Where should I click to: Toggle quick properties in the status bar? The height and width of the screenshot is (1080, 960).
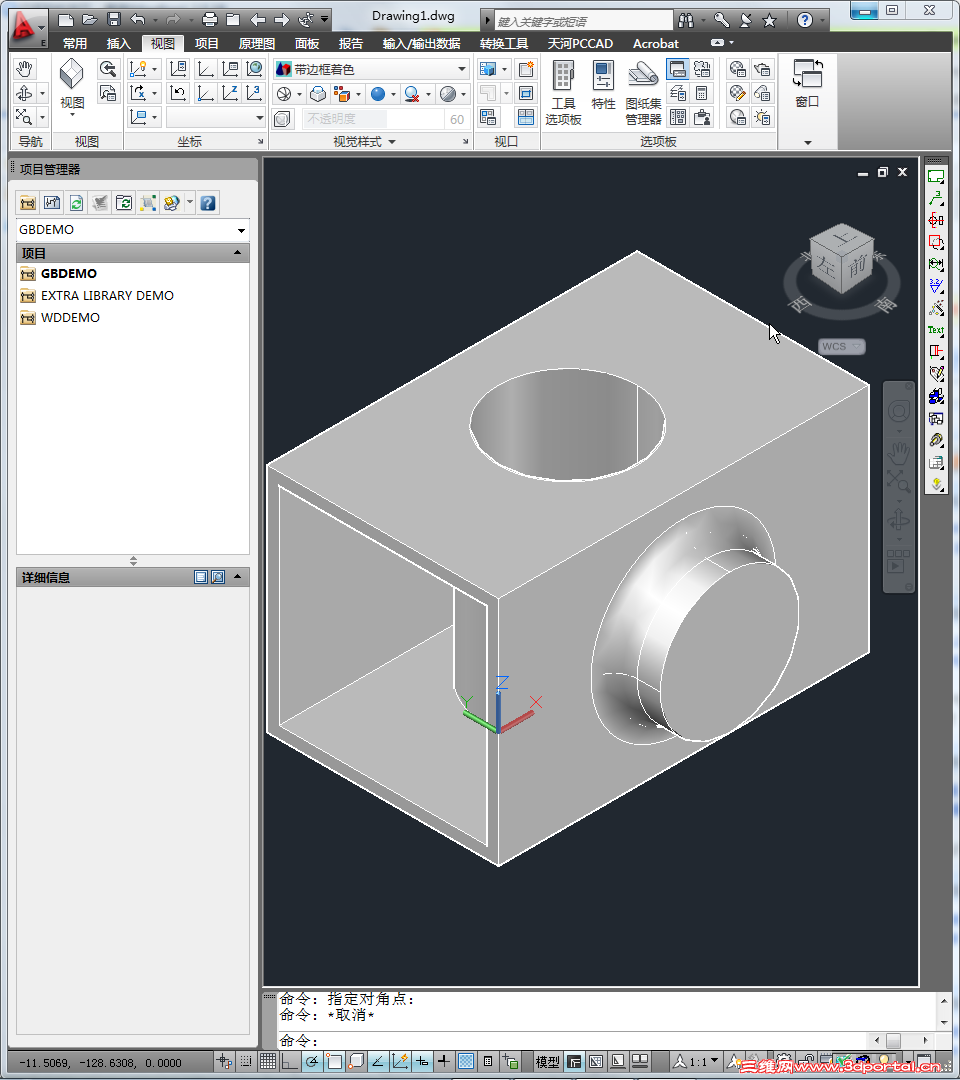click(x=488, y=1061)
